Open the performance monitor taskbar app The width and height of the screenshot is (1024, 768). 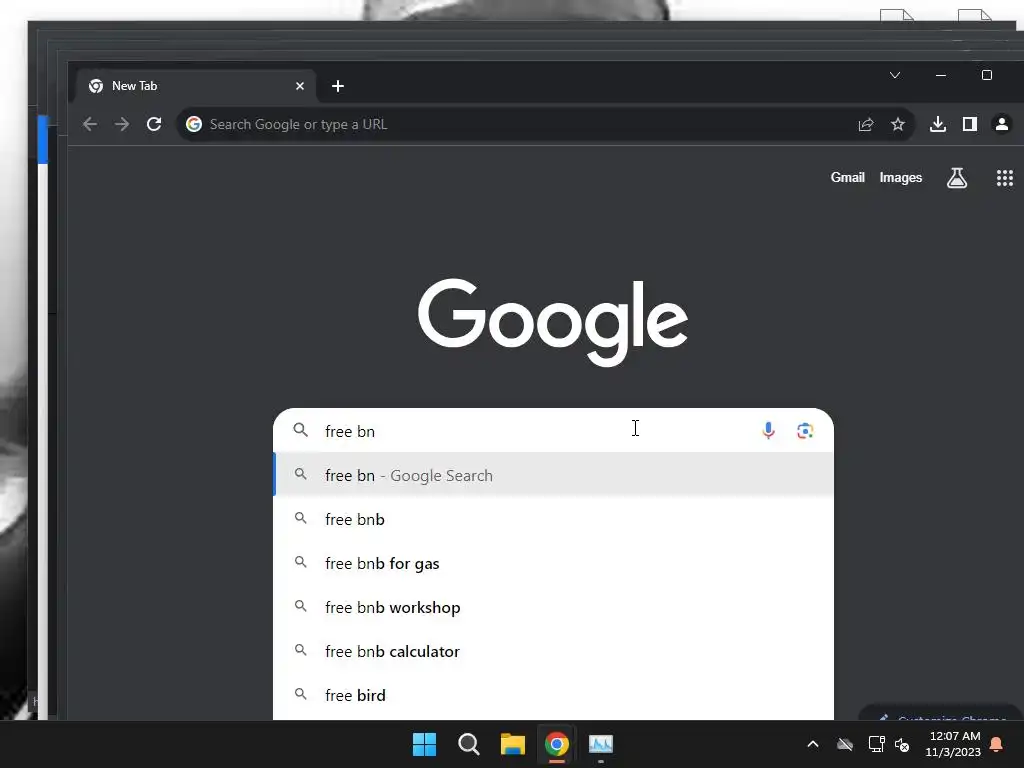[601, 744]
